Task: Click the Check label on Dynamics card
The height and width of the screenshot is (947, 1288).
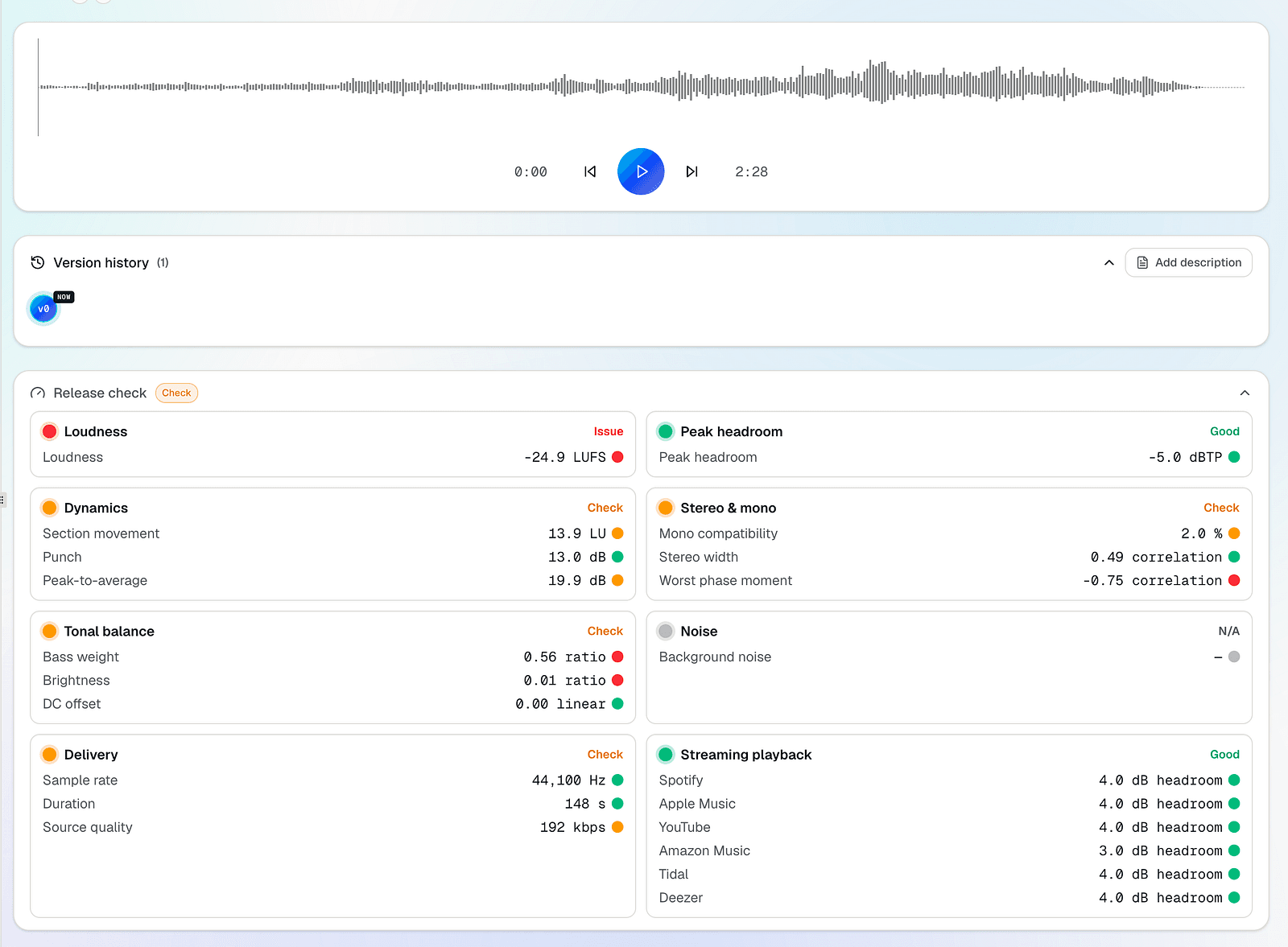Action: tap(605, 508)
